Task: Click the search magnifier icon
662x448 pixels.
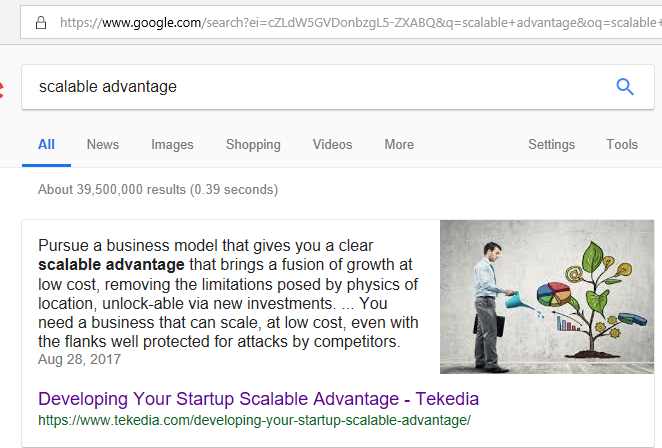Action: (625, 87)
